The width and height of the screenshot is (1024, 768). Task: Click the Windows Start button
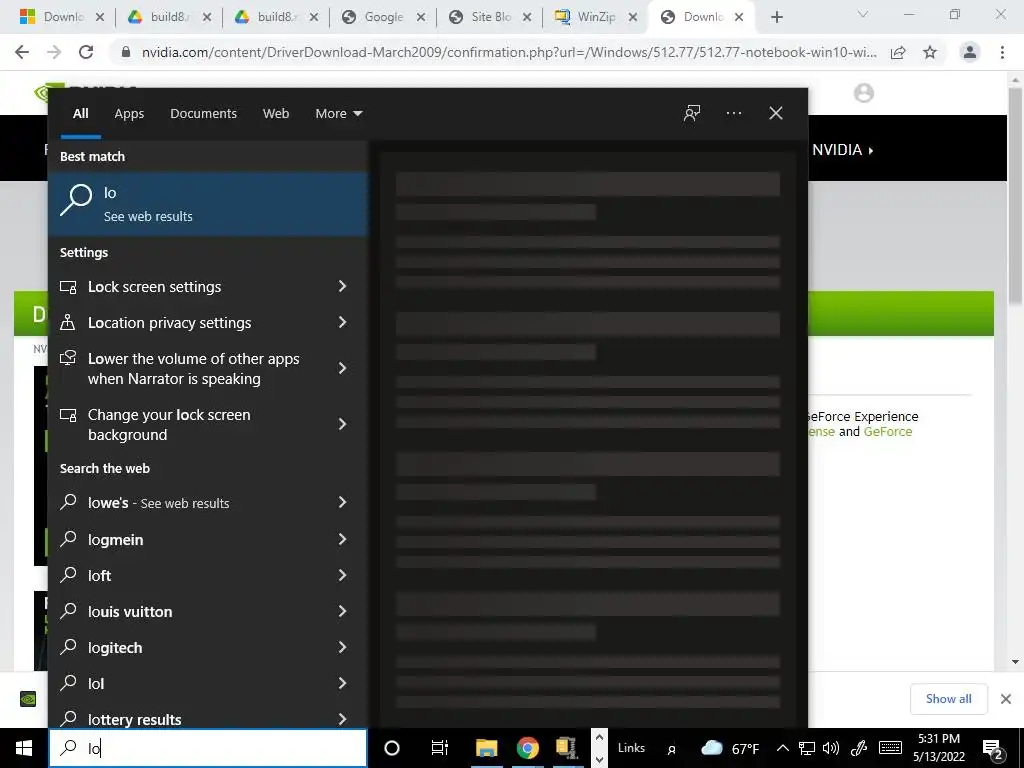24,748
